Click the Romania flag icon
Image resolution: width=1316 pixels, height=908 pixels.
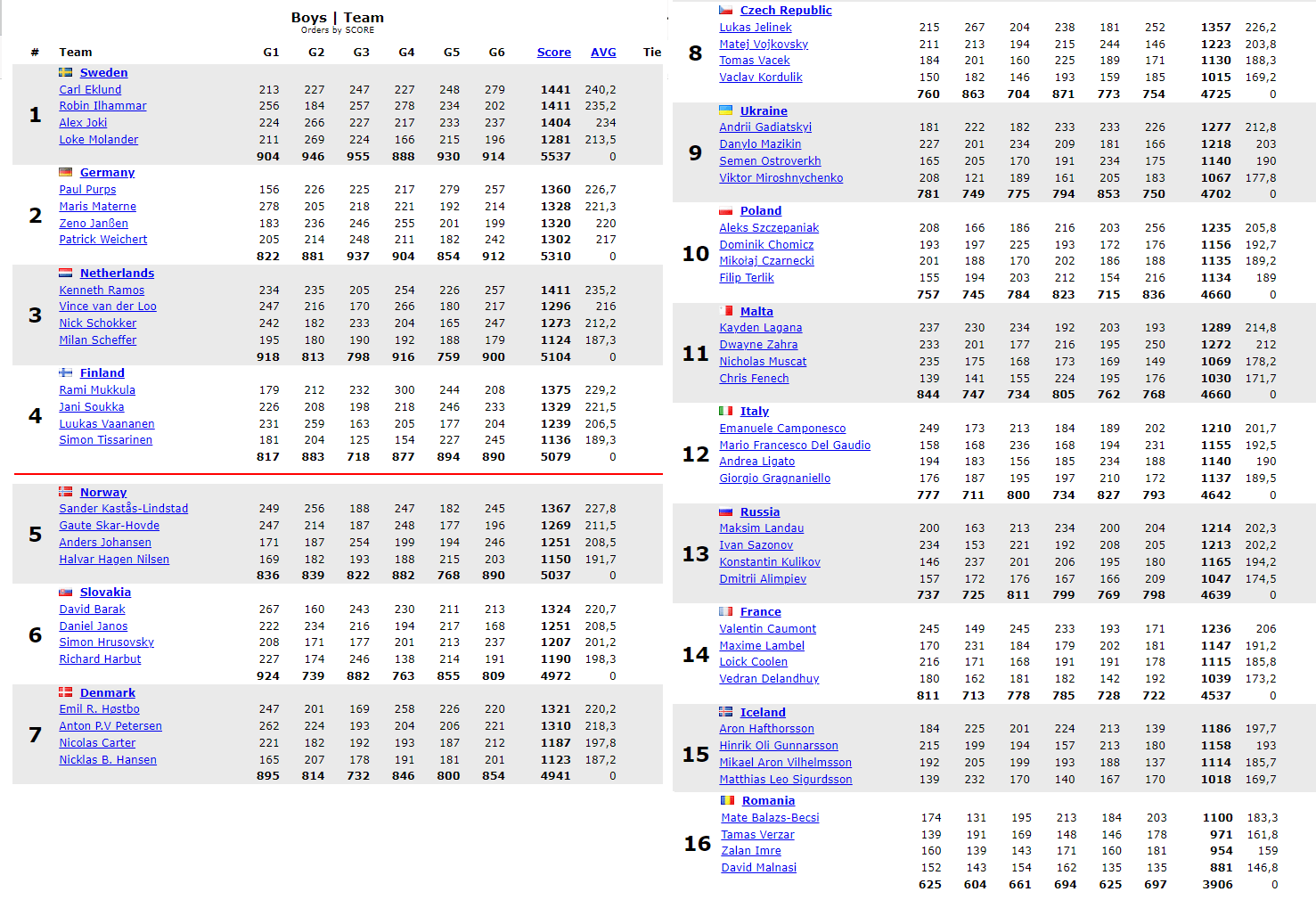pos(728,800)
